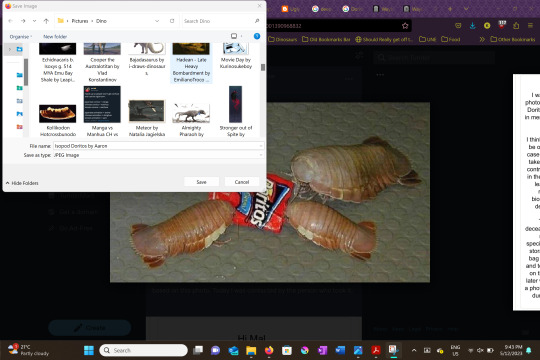Switch to the second Wayback tab
The height and width of the screenshot is (360, 540).
(412, 9)
